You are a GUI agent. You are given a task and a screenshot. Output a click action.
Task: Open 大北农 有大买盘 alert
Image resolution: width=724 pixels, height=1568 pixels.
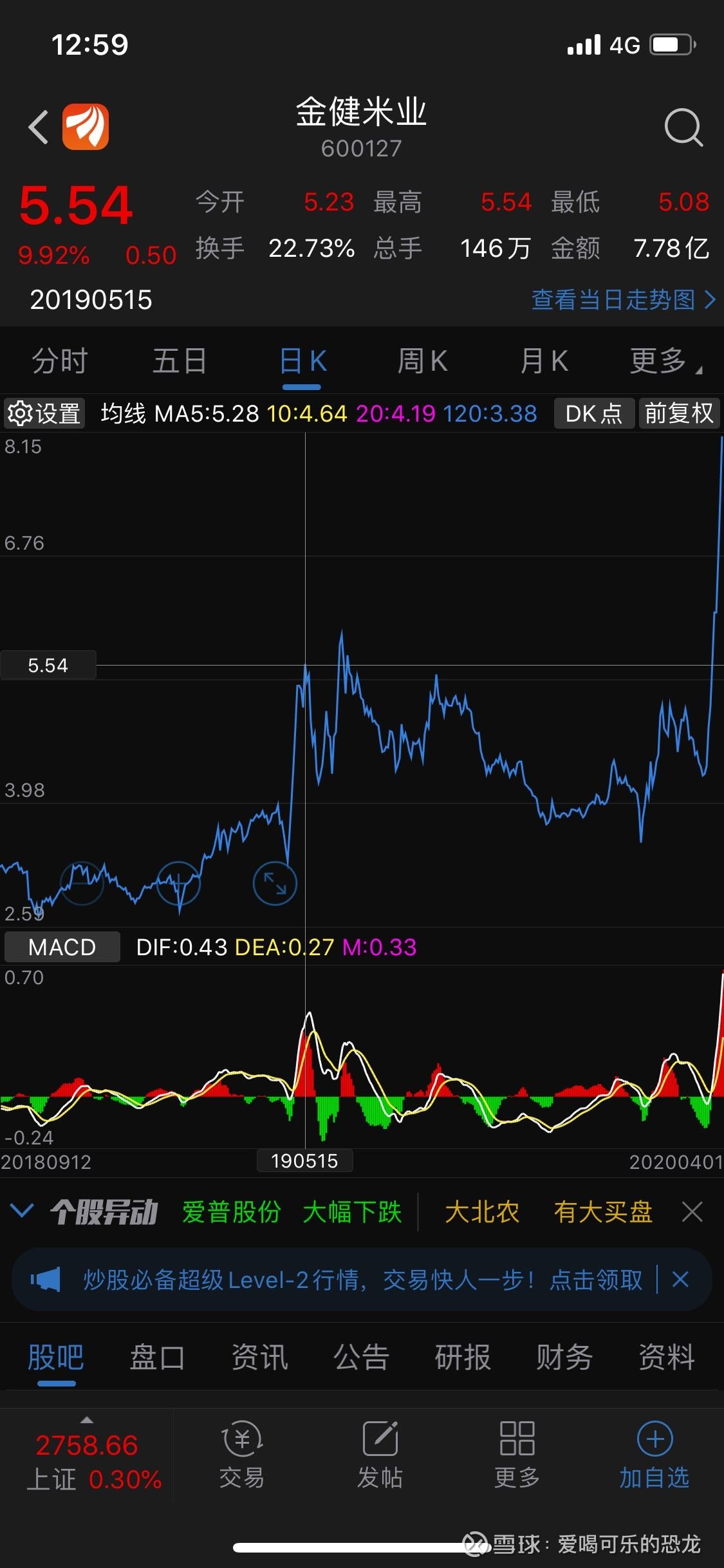point(548,1212)
